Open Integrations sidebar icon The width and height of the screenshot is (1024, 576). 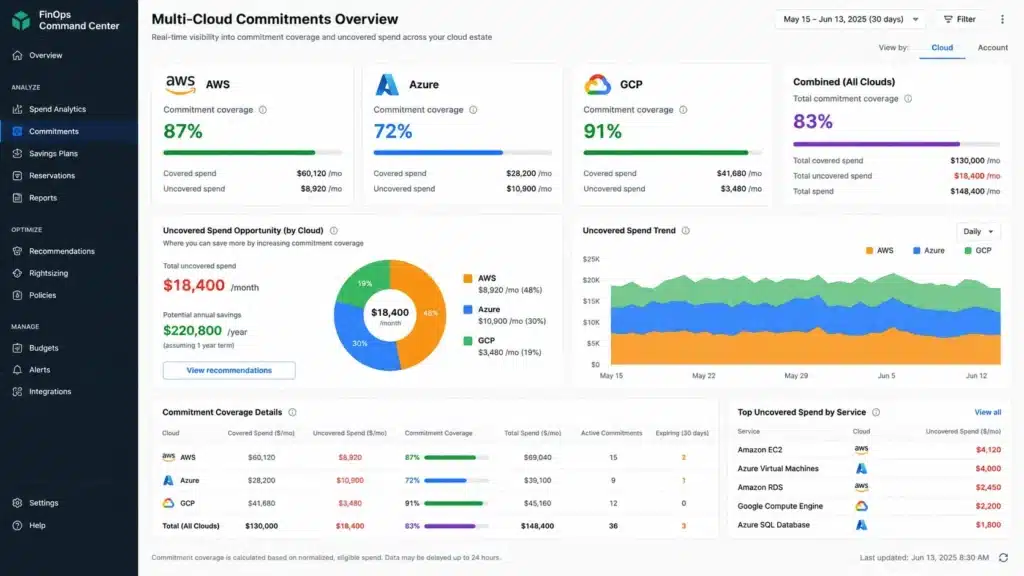tap(18, 392)
